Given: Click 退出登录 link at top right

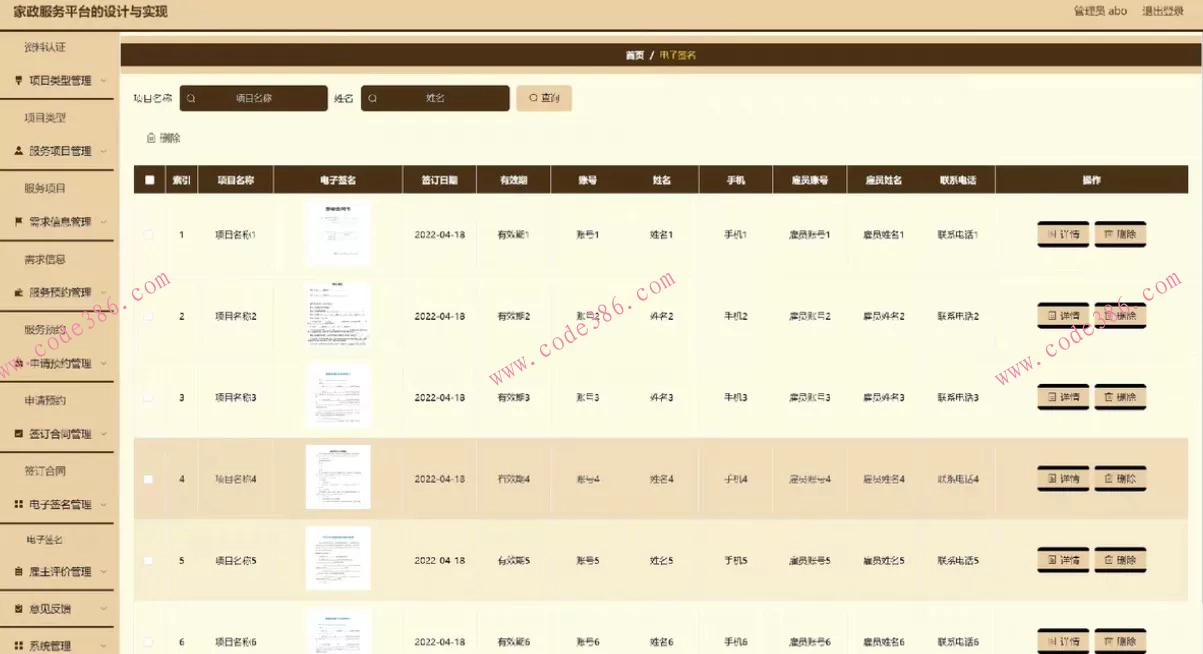Looking at the screenshot, I should tap(1164, 11).
